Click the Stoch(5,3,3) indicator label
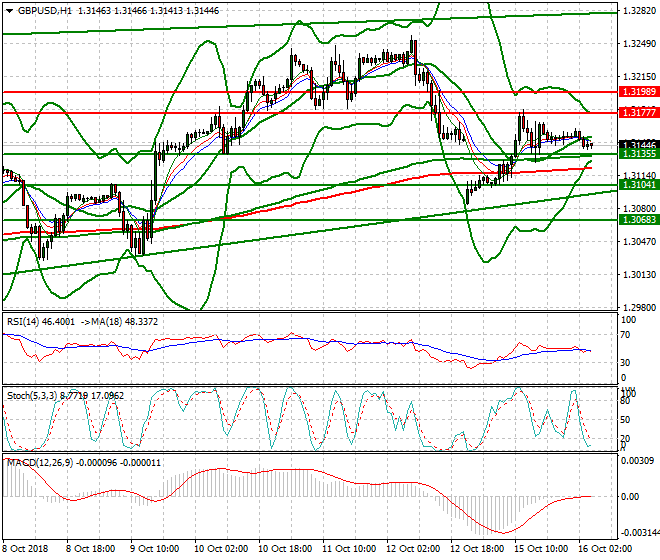This screenshot has width=660, height=560. [32, 396]
